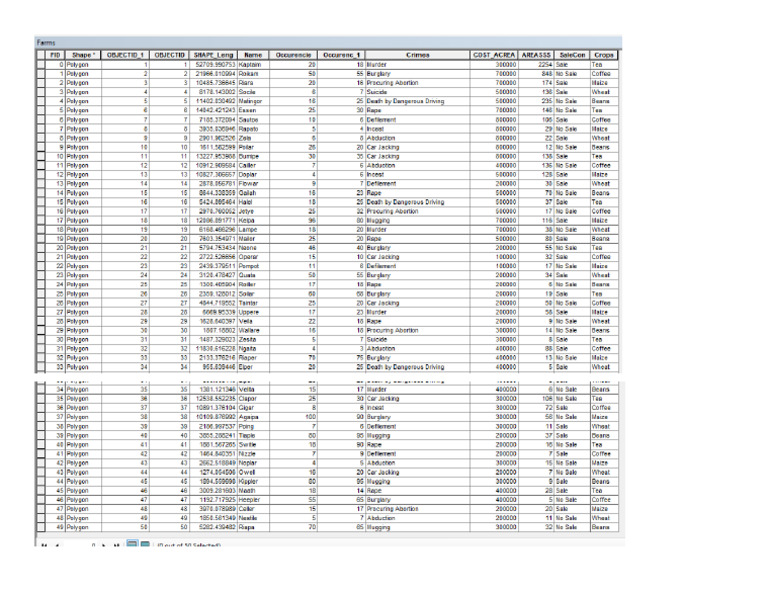Click the name cell Riara
Screen dimensions: 768x594
point(253,83)
